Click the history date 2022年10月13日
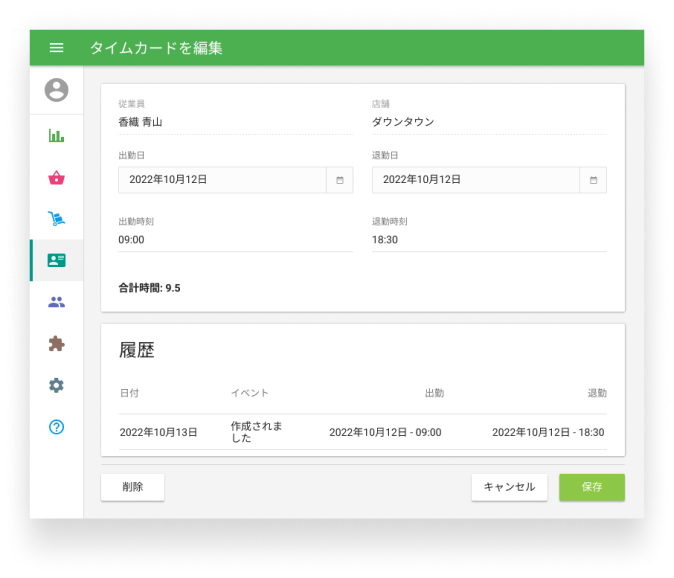 click(x=158, y=432)
